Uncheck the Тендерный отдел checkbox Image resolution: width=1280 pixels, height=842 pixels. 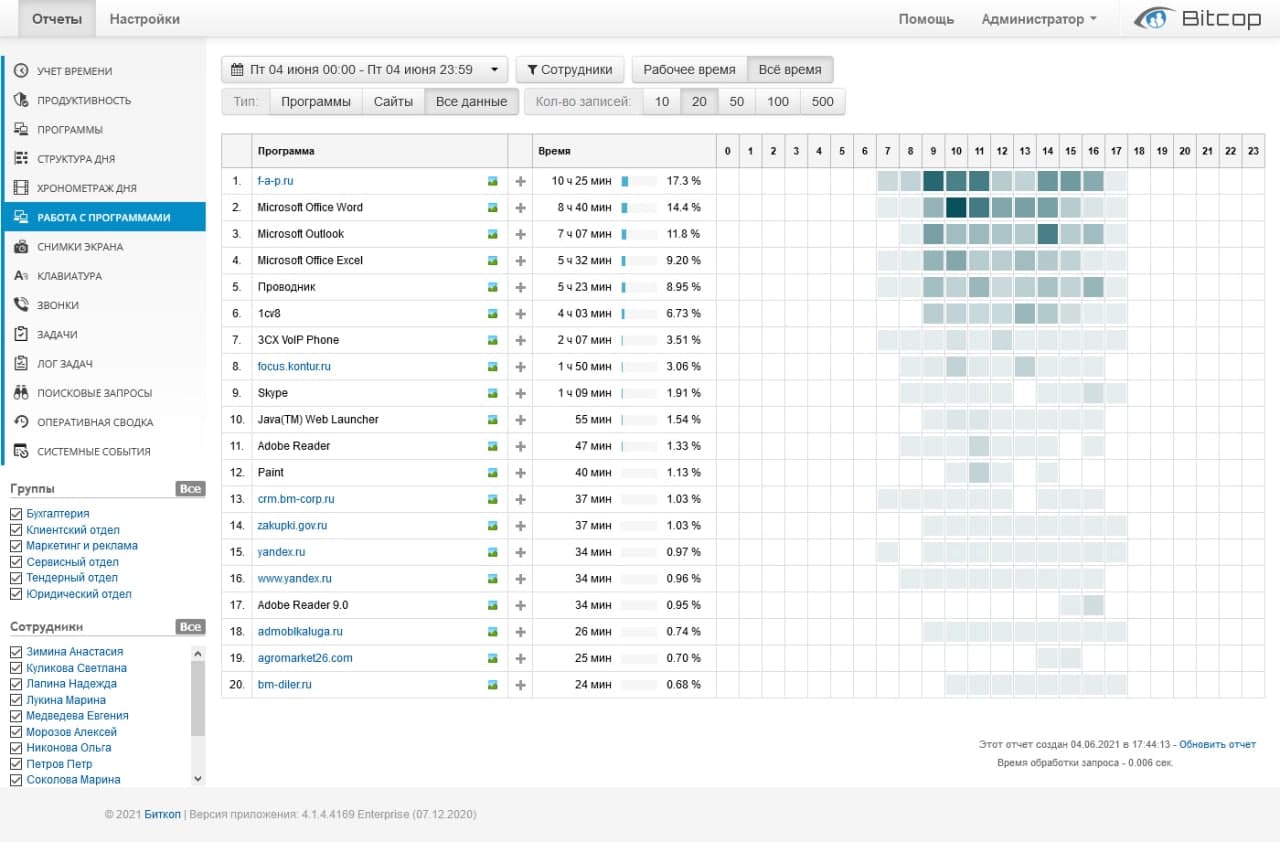coord(15,578)
